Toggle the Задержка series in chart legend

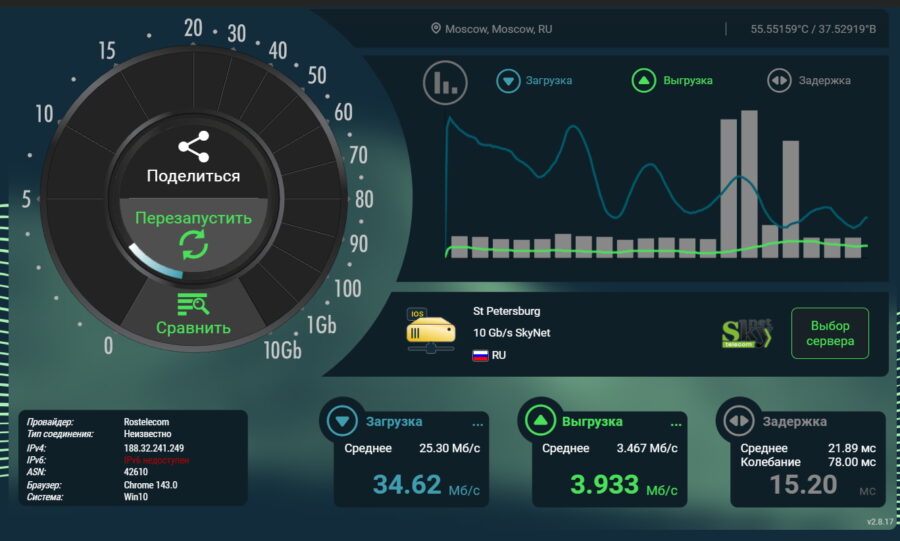[780, 81]
